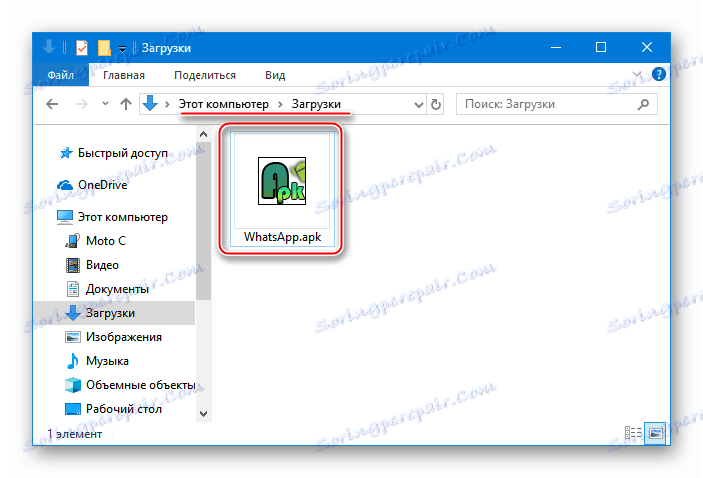The height and width of the screenshot is (478, 703).
Task: Select the WhatsApp.apk file thumbnail
Action: [x=282, y=181]
